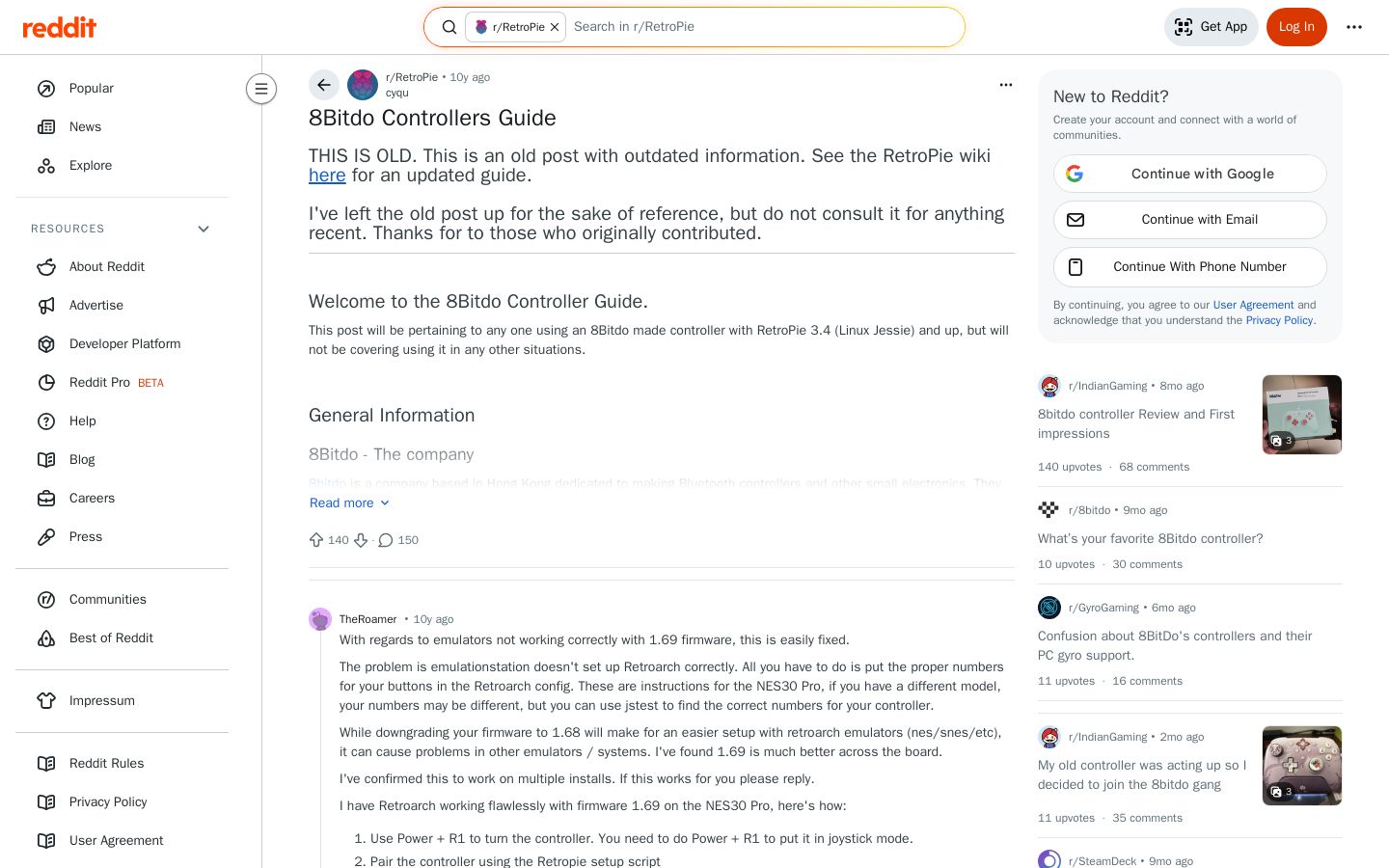The image size is (1389, 868).
Task: Open Reddit Pro BETA
Action: click(122, 383)
